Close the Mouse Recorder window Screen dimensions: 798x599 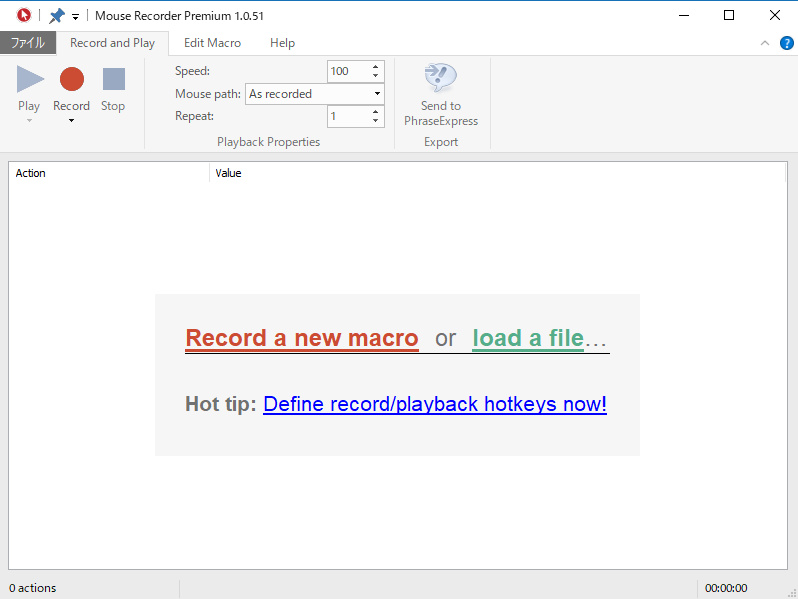775,15
